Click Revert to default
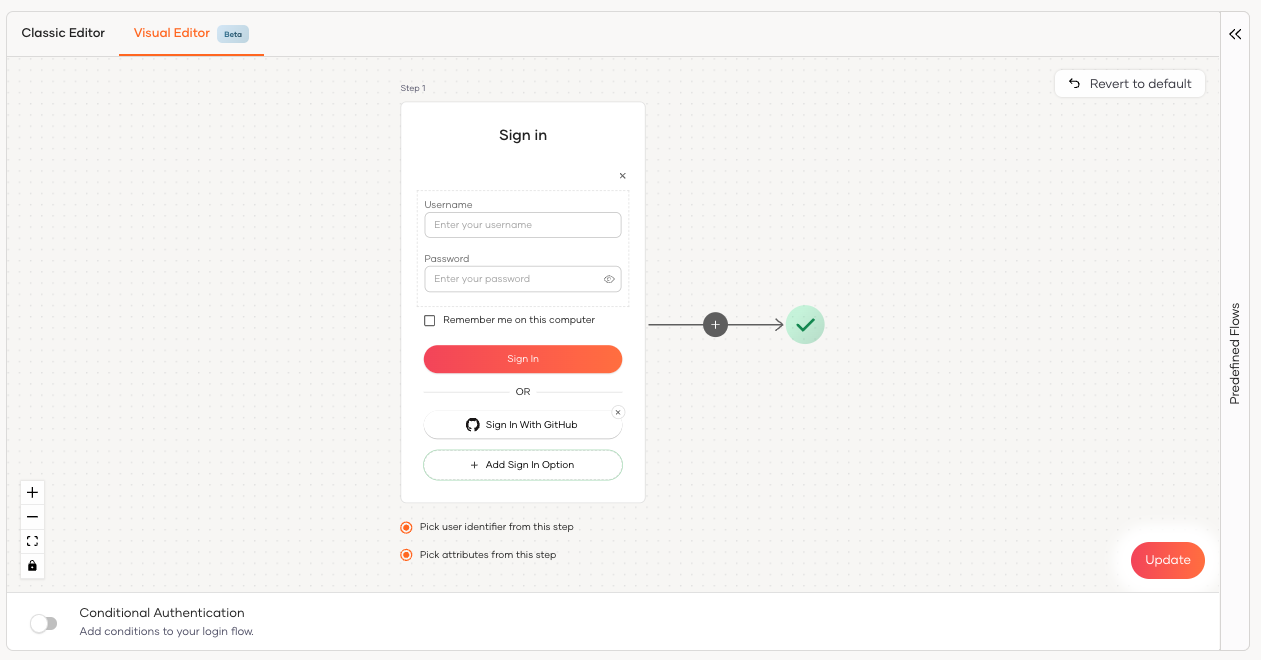The image size is (1261, 660). coord(1129,83)
